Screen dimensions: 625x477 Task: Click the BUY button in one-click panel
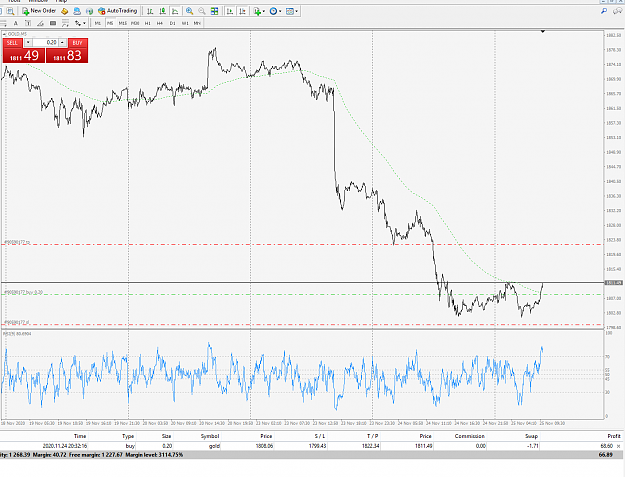click(x=78, y=43)
